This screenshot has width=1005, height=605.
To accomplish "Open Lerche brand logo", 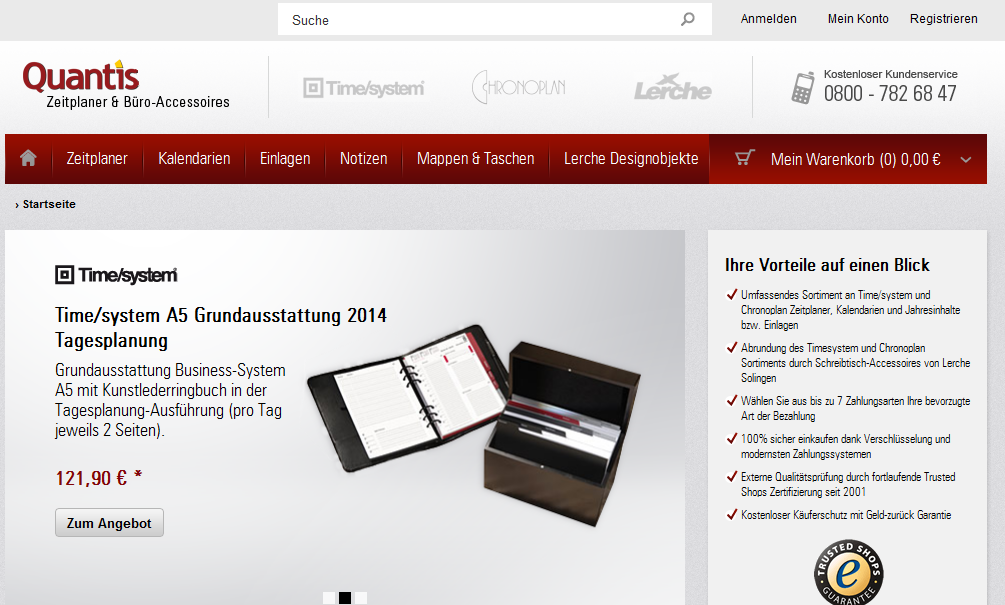I will 672,88.
